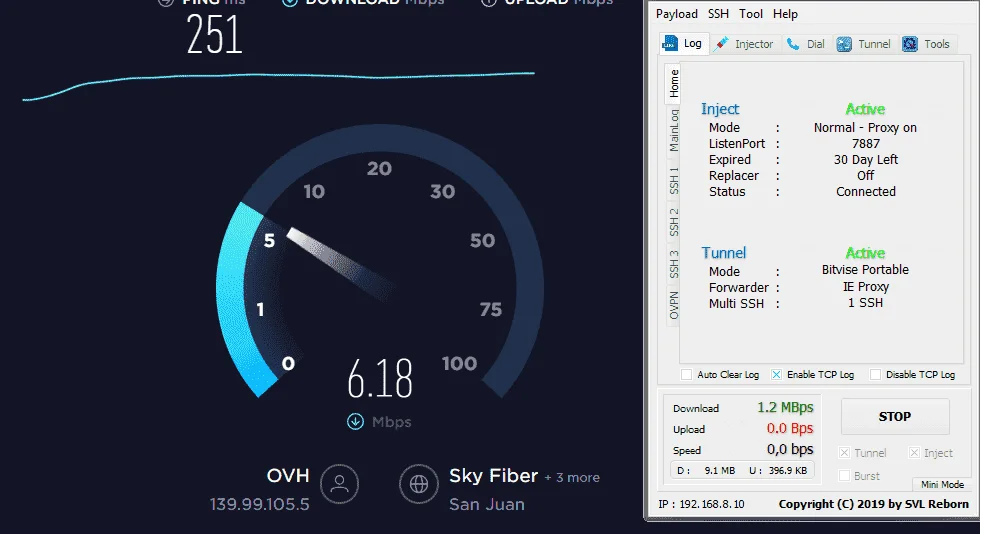Switch to the Dial tab
Screen dimensions: 984x534
tap(808, 44)
